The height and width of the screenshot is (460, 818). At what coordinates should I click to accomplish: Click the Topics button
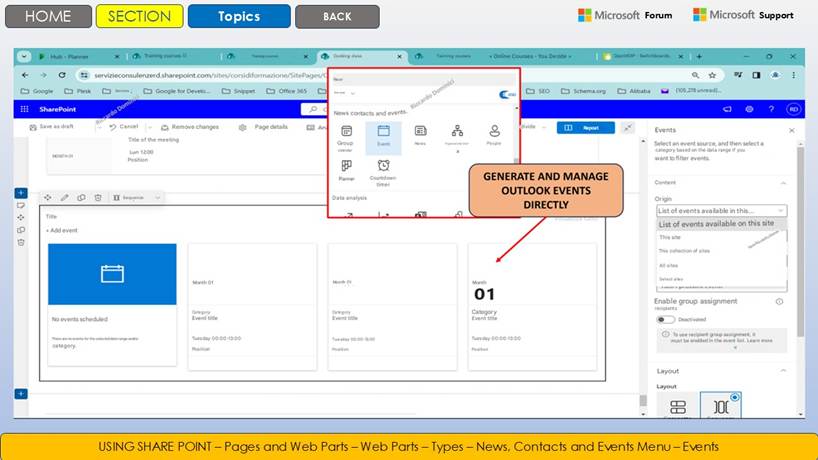coord(239,16)
